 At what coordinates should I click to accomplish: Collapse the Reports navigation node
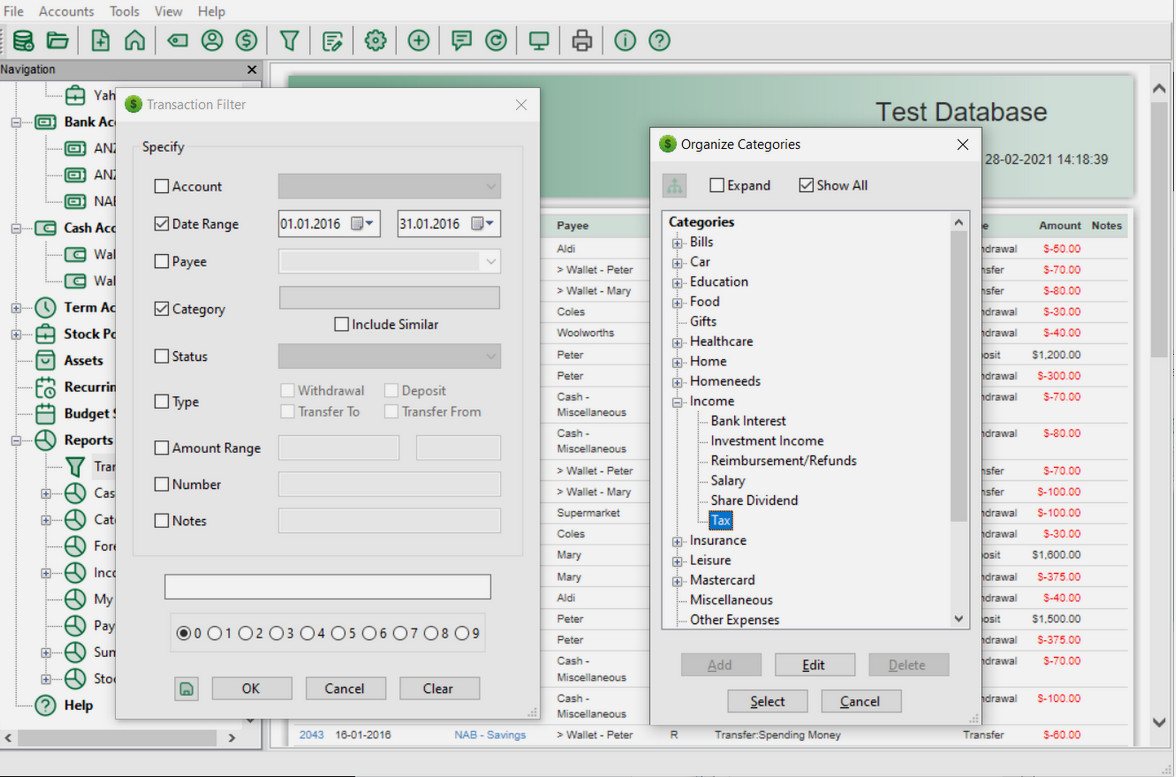point(16,440)
